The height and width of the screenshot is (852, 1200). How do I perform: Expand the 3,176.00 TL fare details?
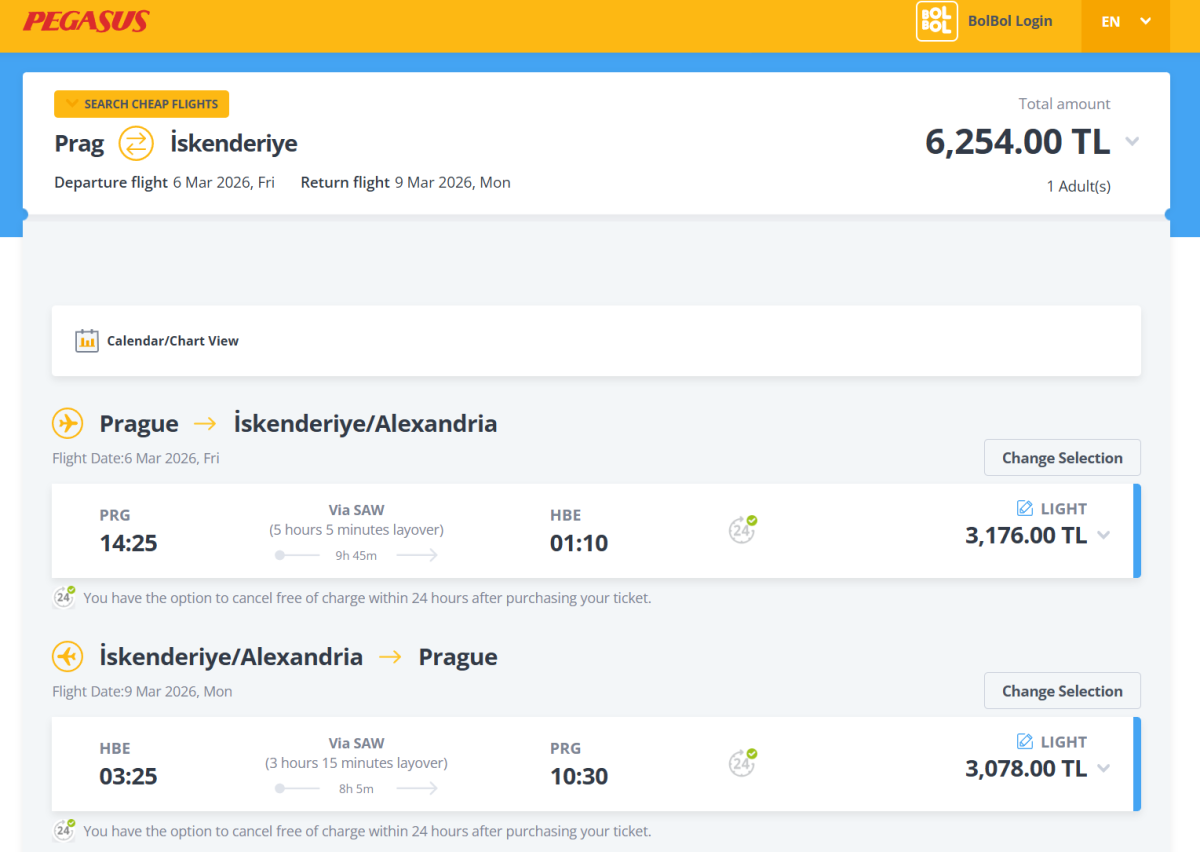(1103, 535)
